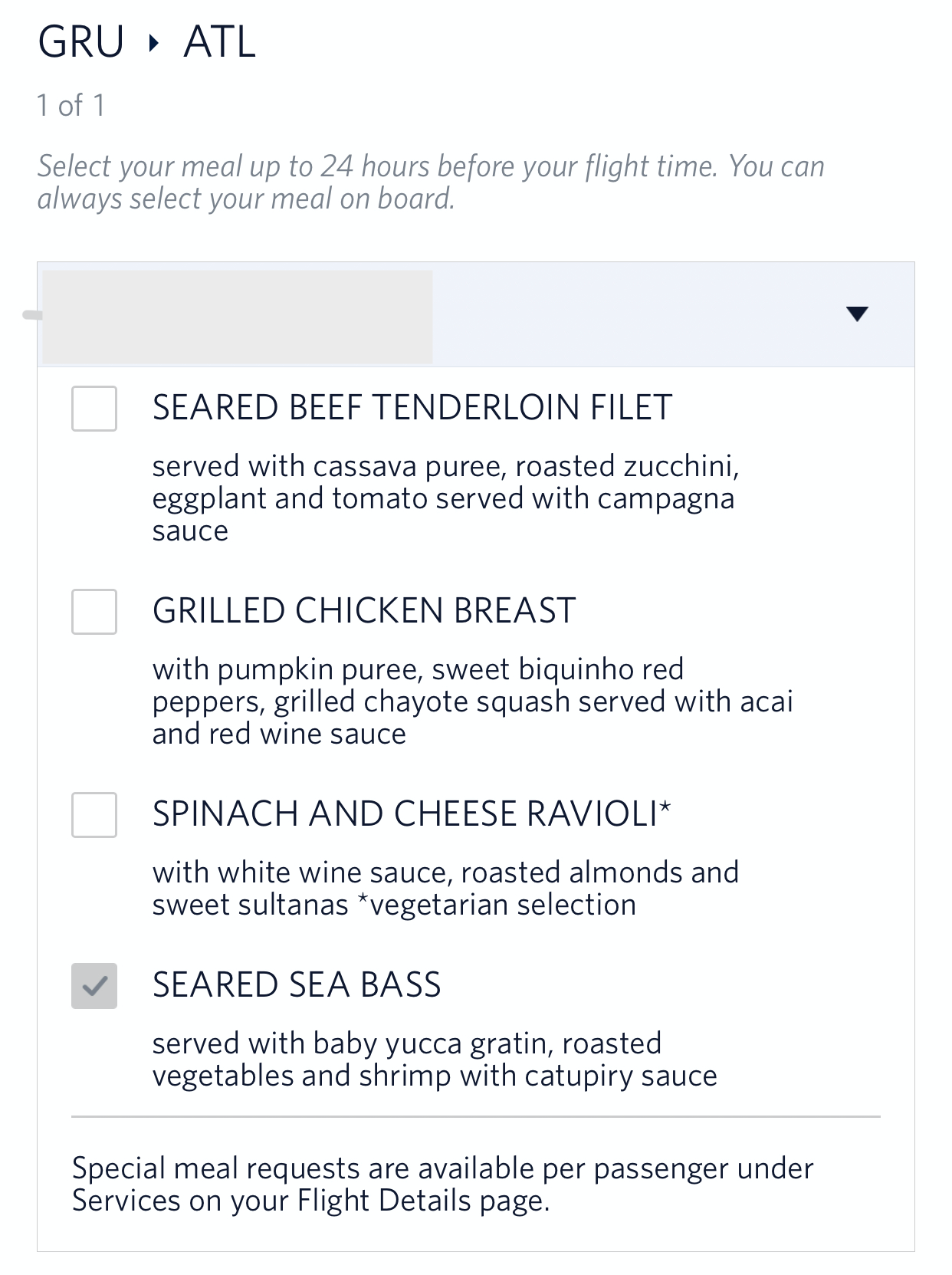Viewport: 952px width, 1275px height.
Task: Click the ATL arrival airport code
Action: coord(219,42)
